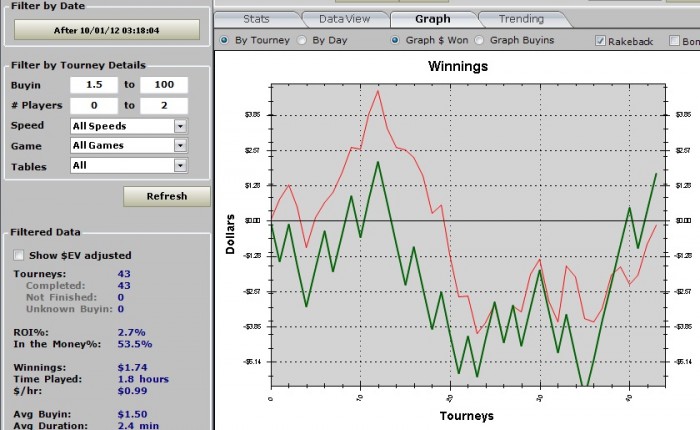Enable Show $EV adjusted checkbox
The image size is (700, 430).
18,255
